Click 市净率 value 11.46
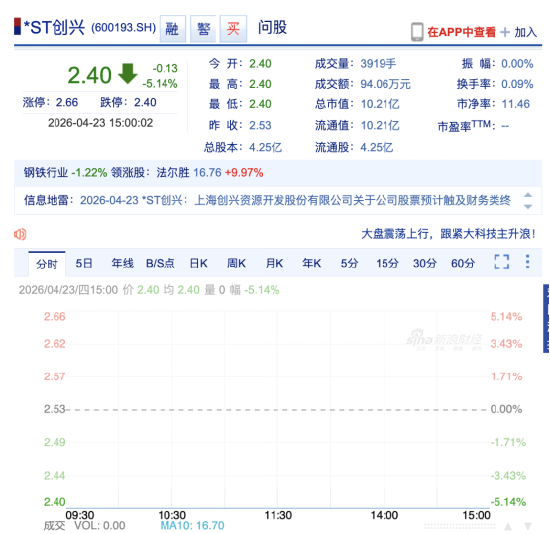The image size is (550, 534). click(516, 104)
